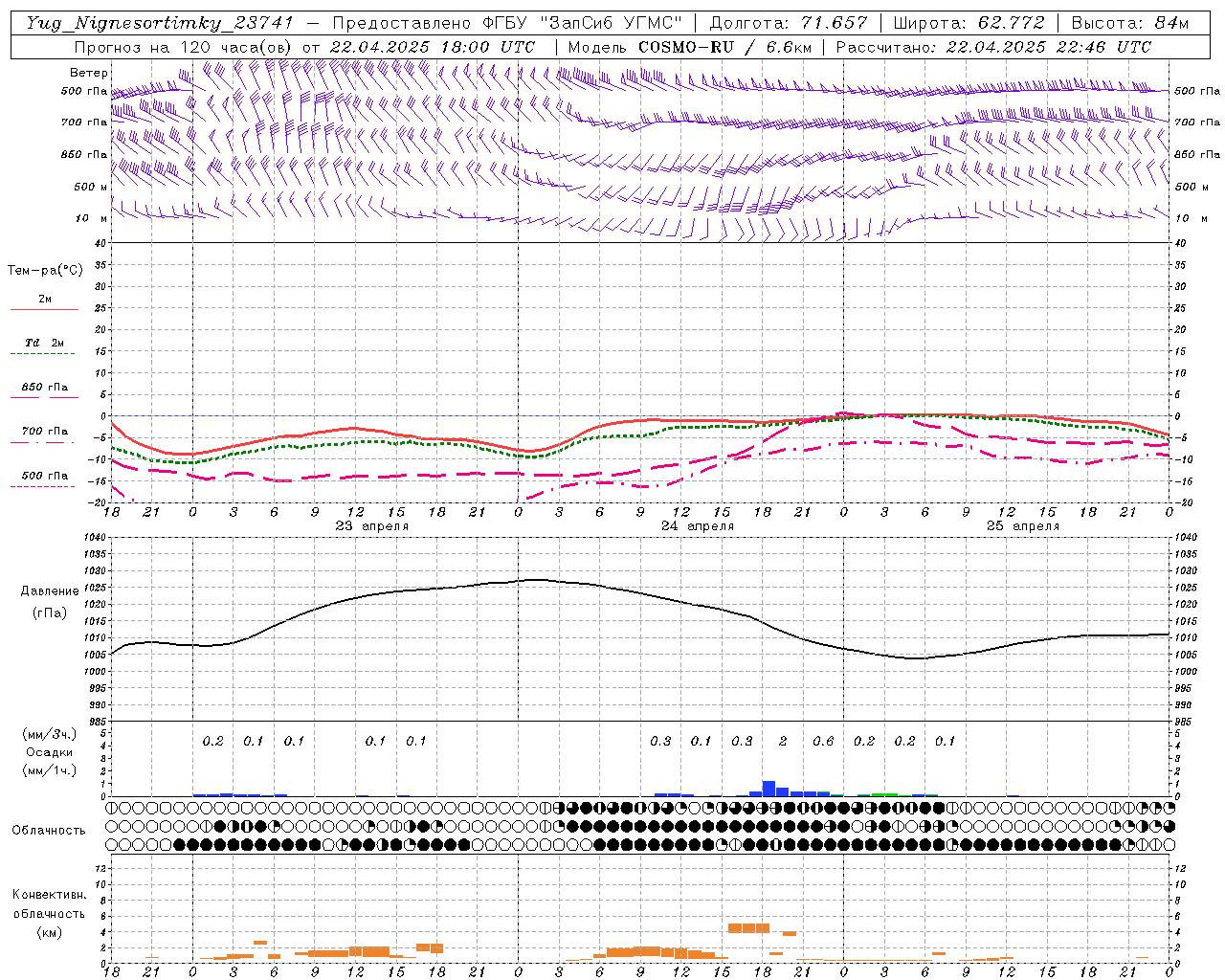
Task: Select the "Прогноз на 120 часа(ов)" forecast text
Action: [x=185, y=47]
